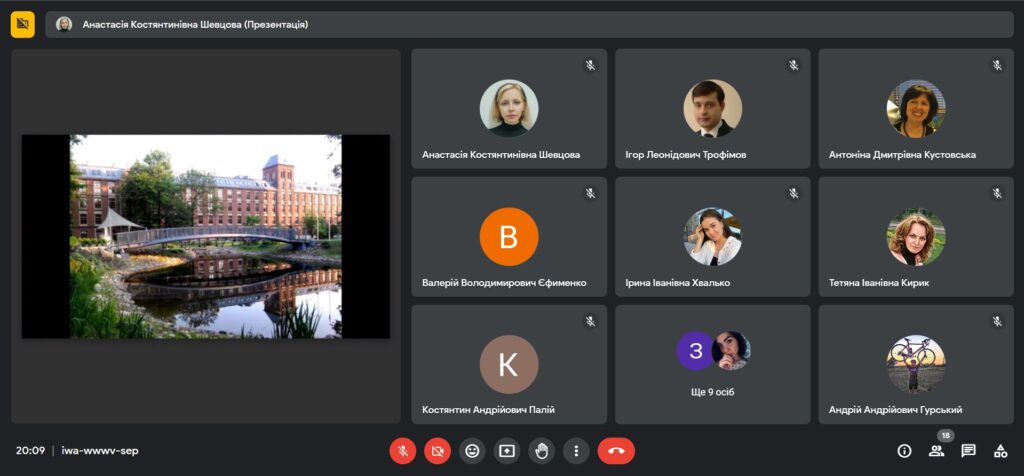Show the participants list with 18 people
1024x476 pixels.
[x=936, y=451]
